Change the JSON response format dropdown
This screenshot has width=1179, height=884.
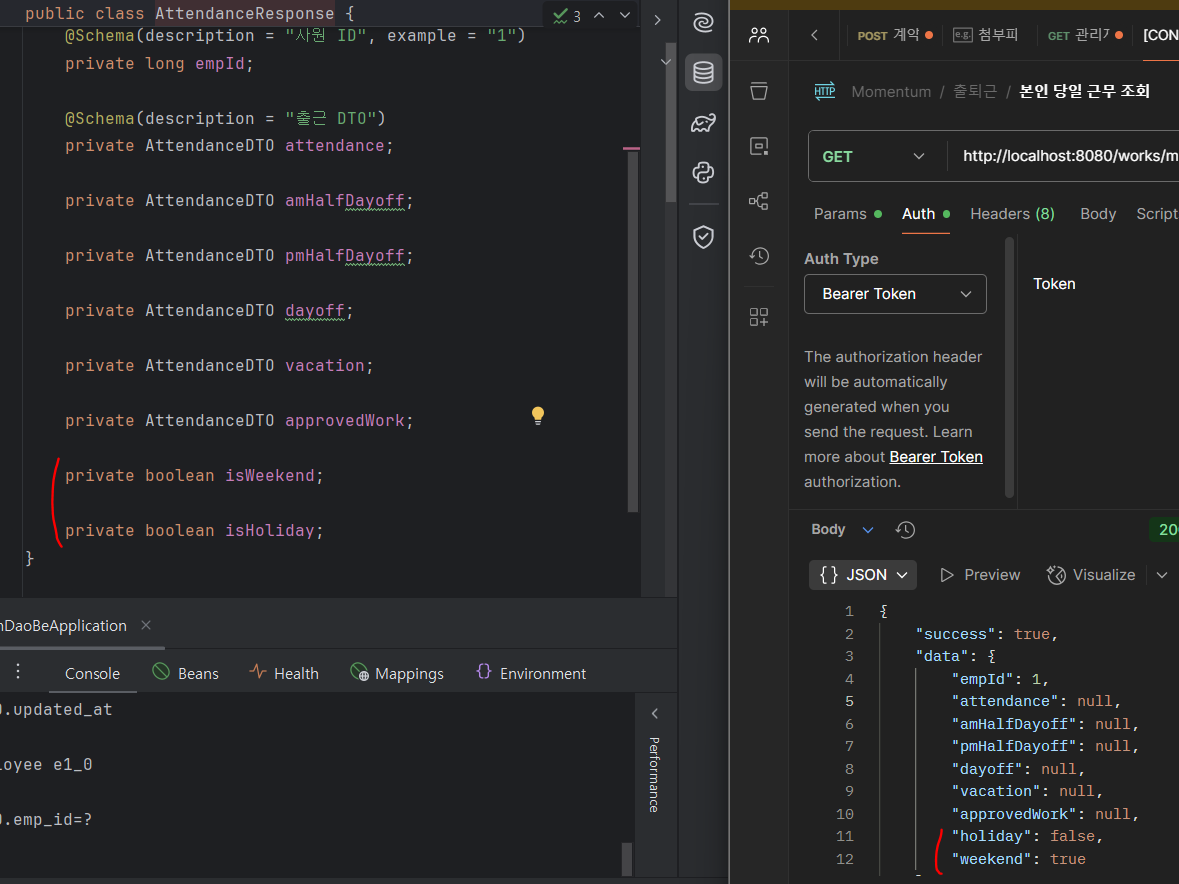pos(862,575)
